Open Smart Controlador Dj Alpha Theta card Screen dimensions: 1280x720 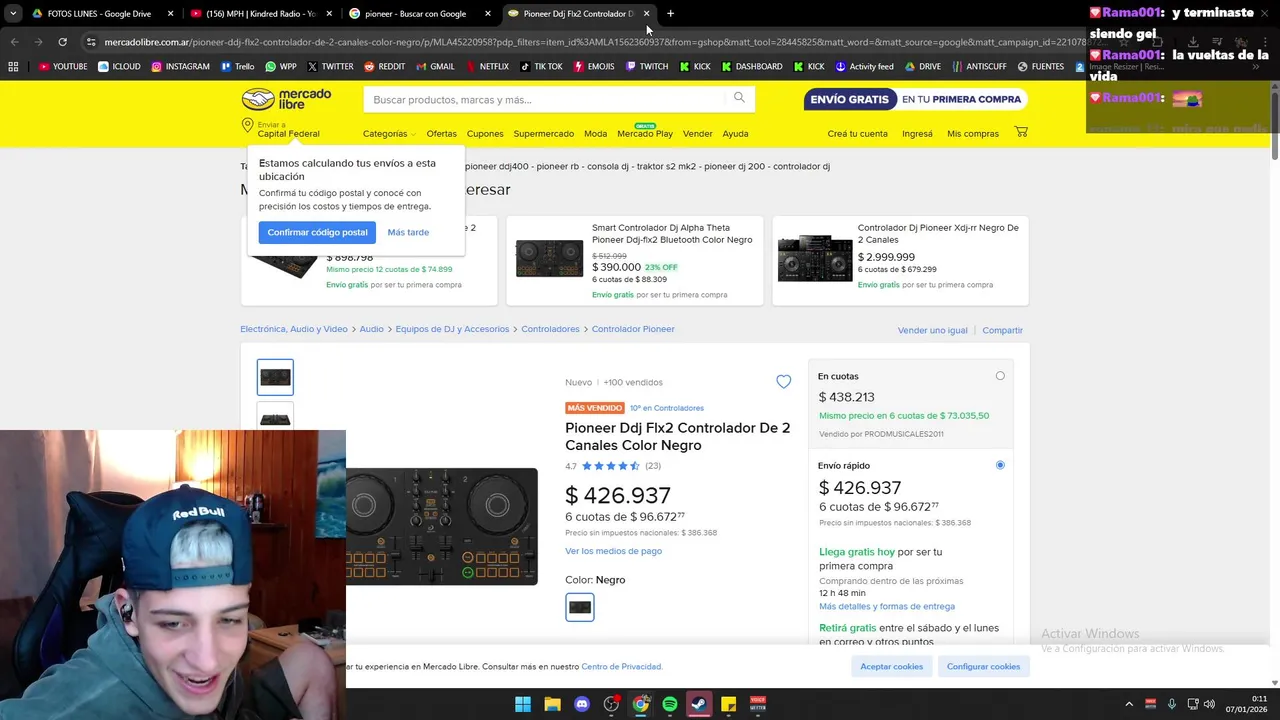coord(635,260)
